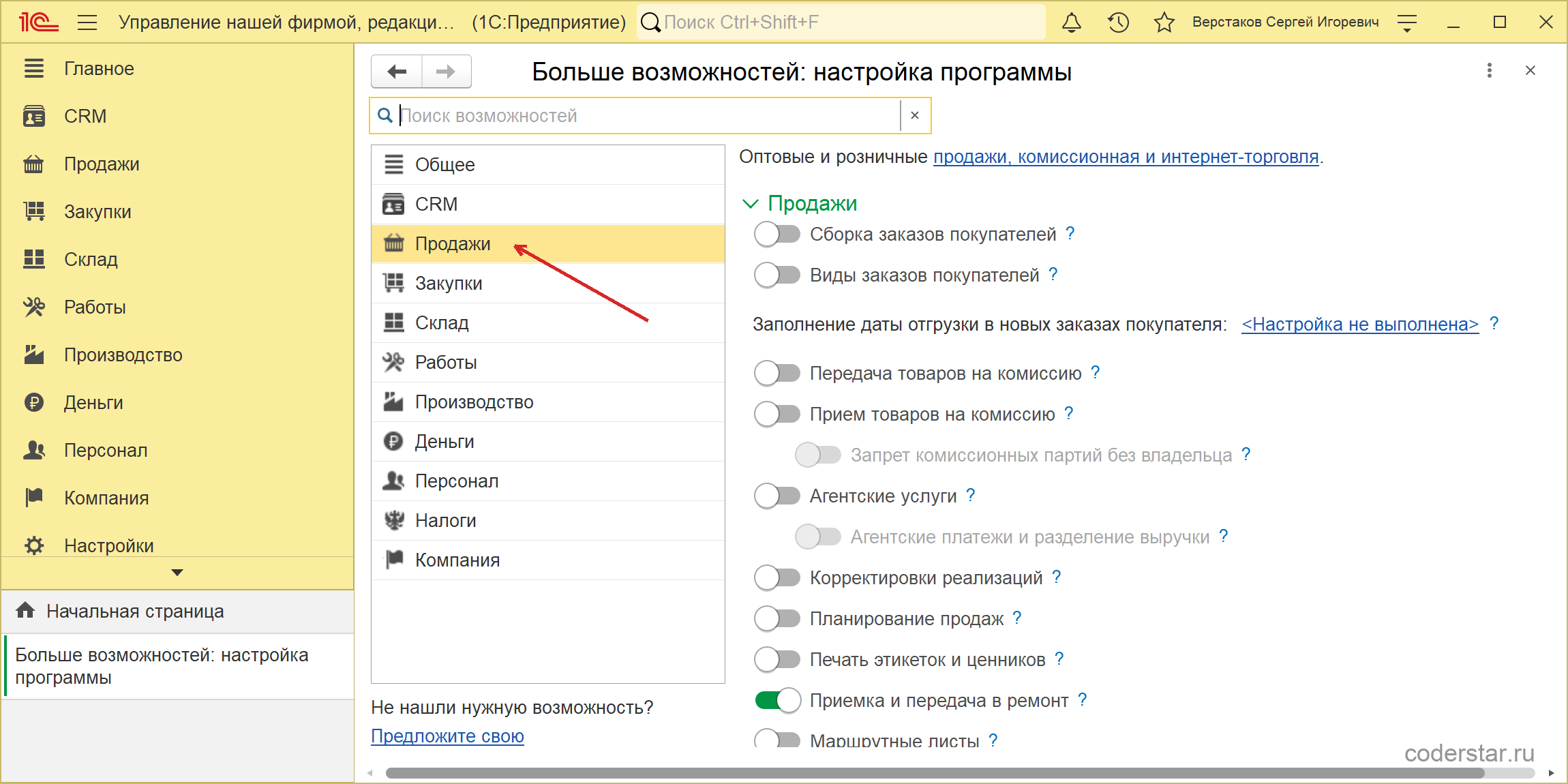Viewport: 1568px width, 784px height.
Task: Open Работы section in the left sidebar
Action: pos(177,307)
